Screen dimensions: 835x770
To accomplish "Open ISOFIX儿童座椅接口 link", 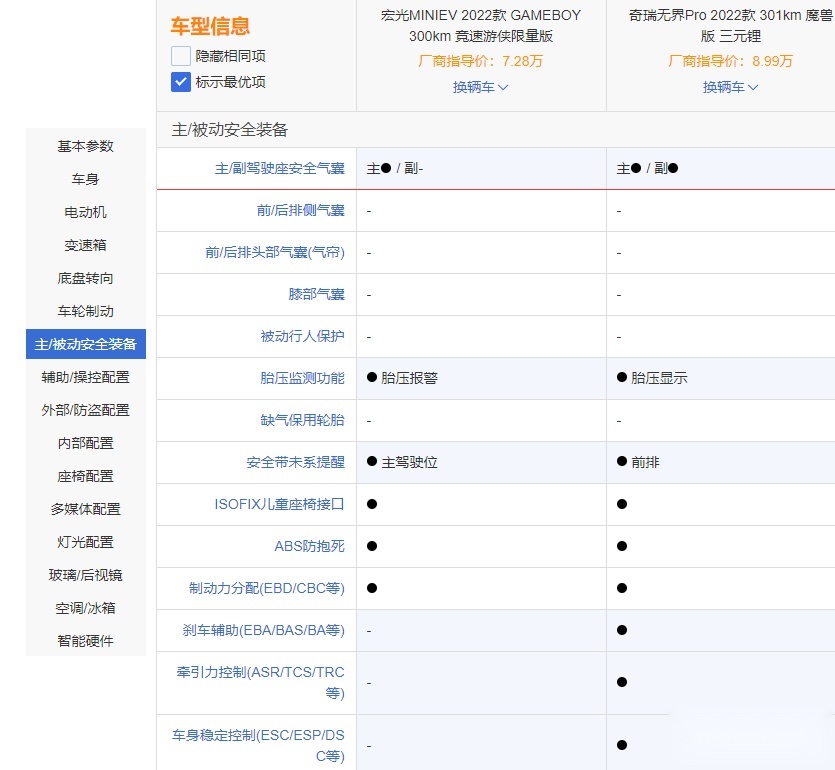I will (x=280, y=504).
